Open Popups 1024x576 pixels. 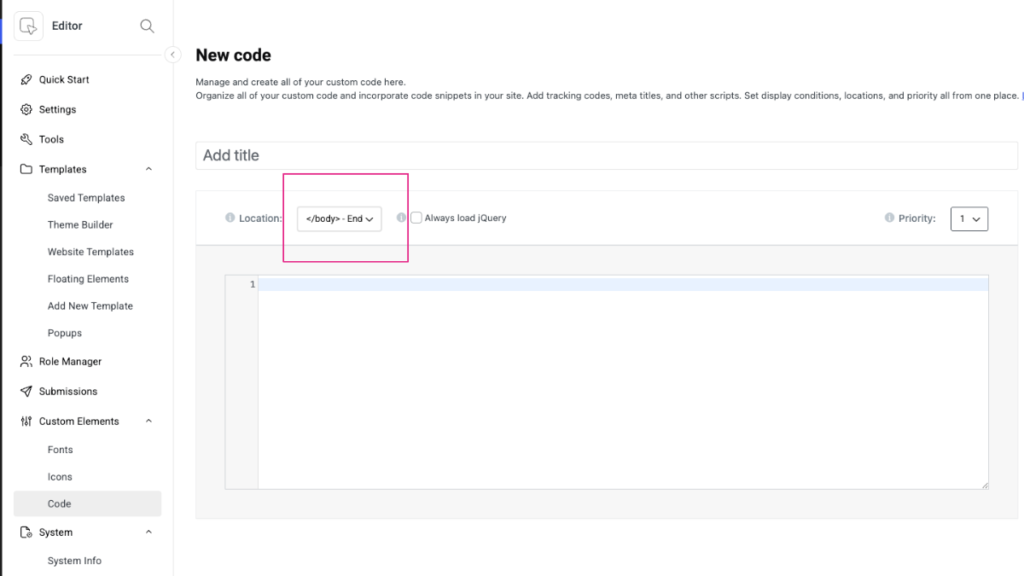tap(65, 333)
